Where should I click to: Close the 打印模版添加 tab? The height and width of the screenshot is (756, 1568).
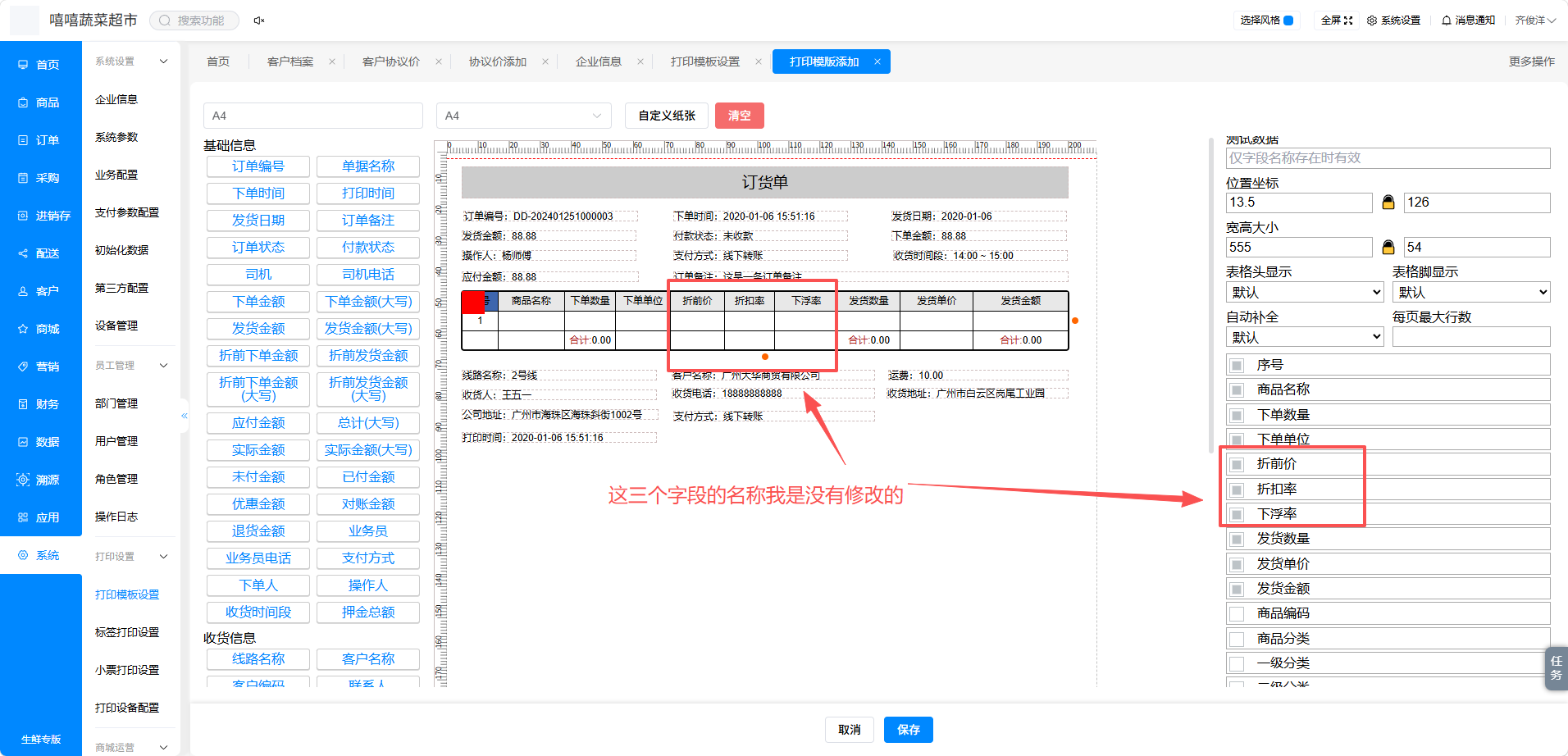tap(877, 61)
